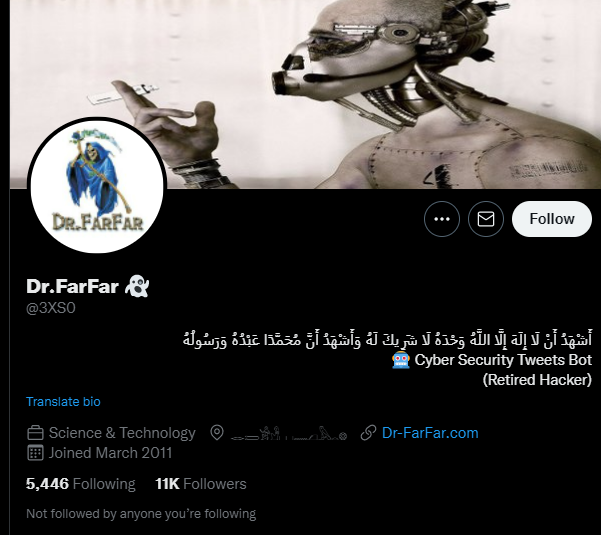
Task: Click the @3XS0 handle text
Action: click(51, 308)
